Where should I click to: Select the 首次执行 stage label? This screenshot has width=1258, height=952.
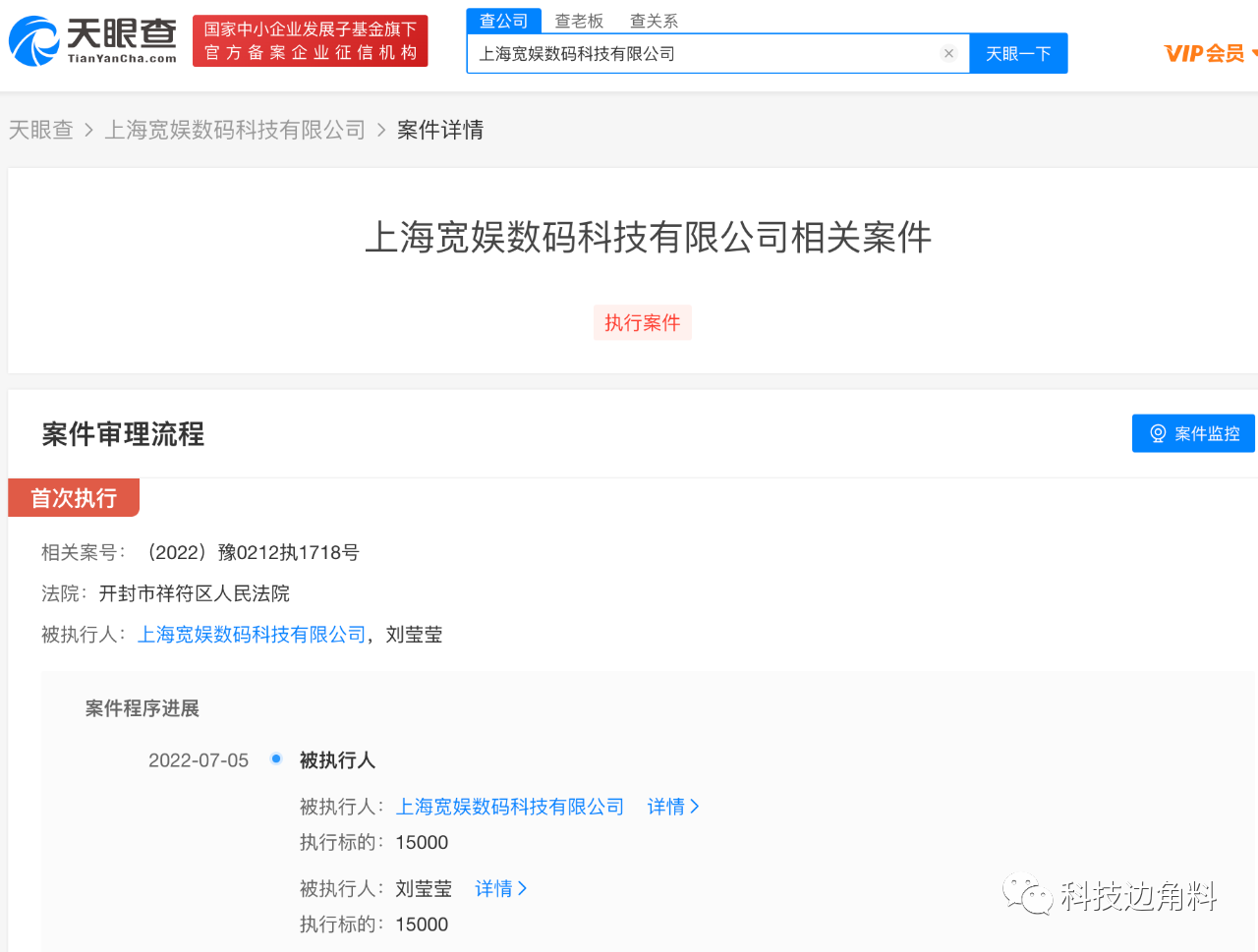coord(74,498)
